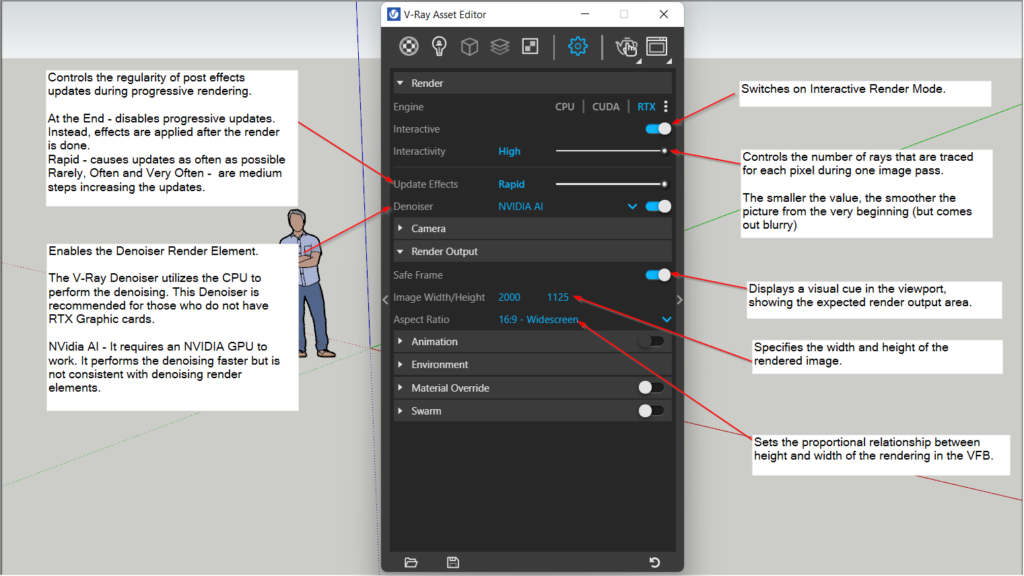Open the V-Ray Frame Buffer icon

coord(657,46)
